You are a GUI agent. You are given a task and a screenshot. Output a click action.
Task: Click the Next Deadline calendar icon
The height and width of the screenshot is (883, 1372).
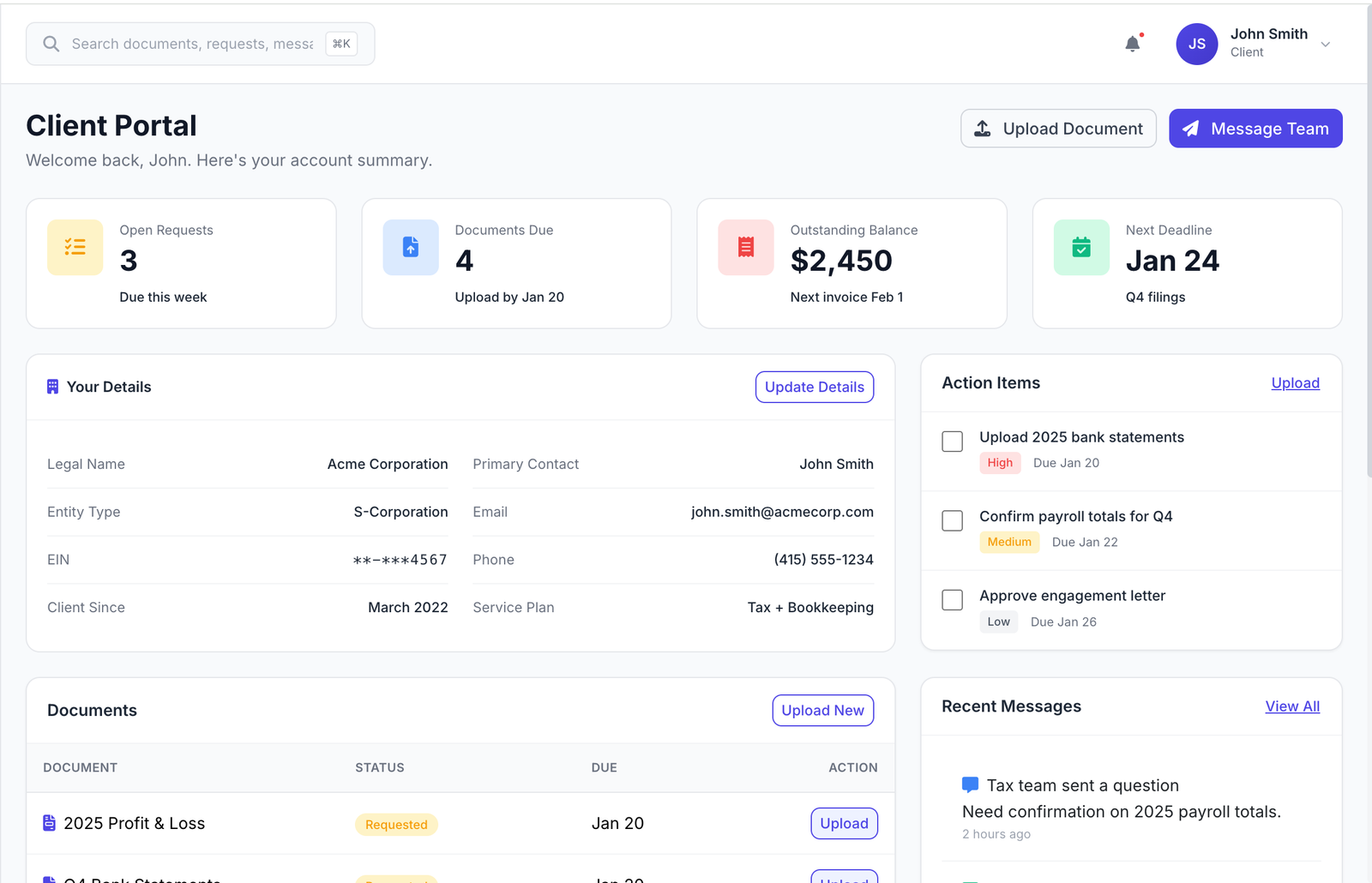pyautogui.click(x=1080, y=247)
